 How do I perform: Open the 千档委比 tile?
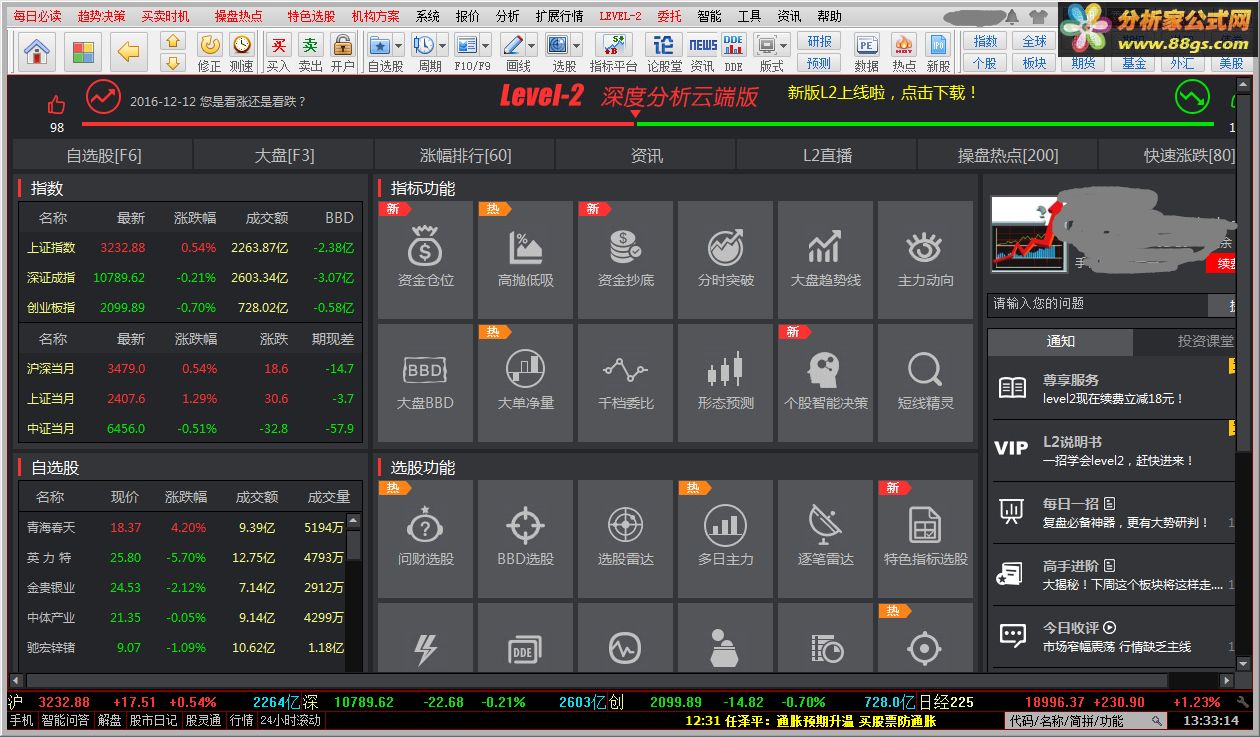click(x=626, y=382)
